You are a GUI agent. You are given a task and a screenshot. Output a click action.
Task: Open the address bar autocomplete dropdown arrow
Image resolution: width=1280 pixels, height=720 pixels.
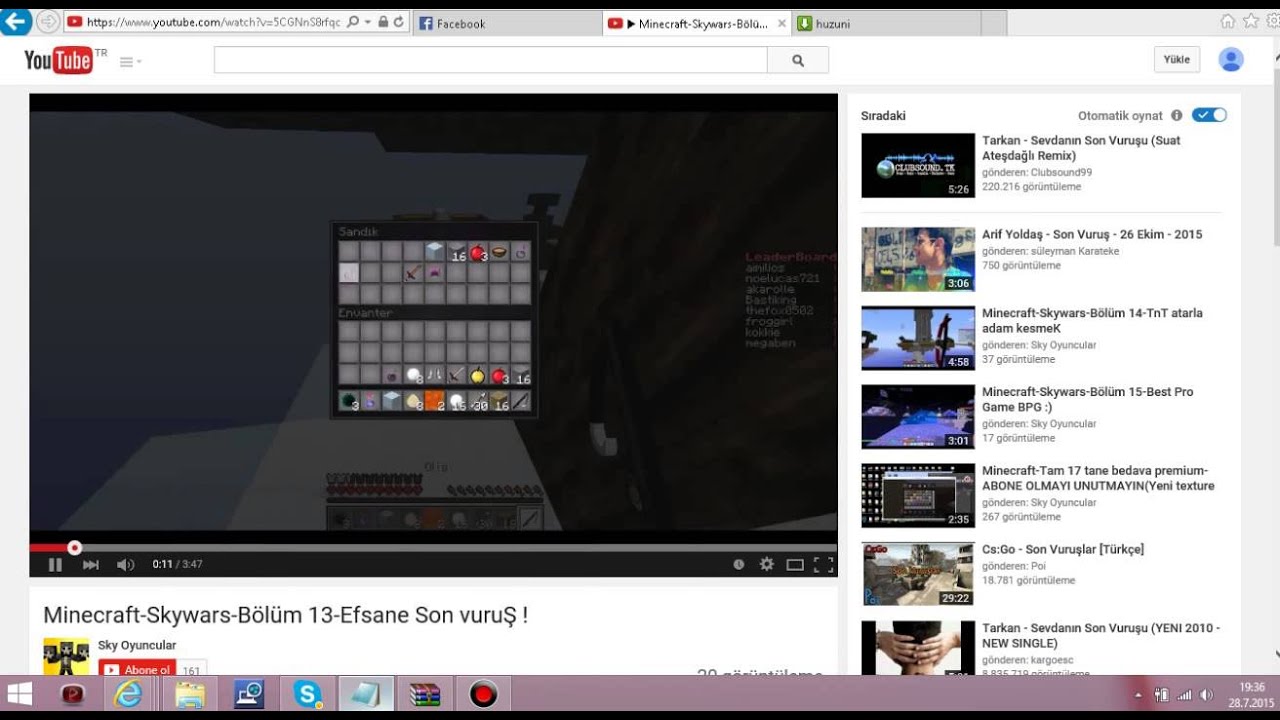(367, 22)
